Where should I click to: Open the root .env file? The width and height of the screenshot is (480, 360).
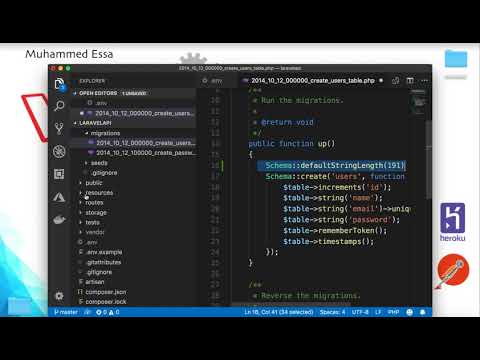tap(133, 242)
